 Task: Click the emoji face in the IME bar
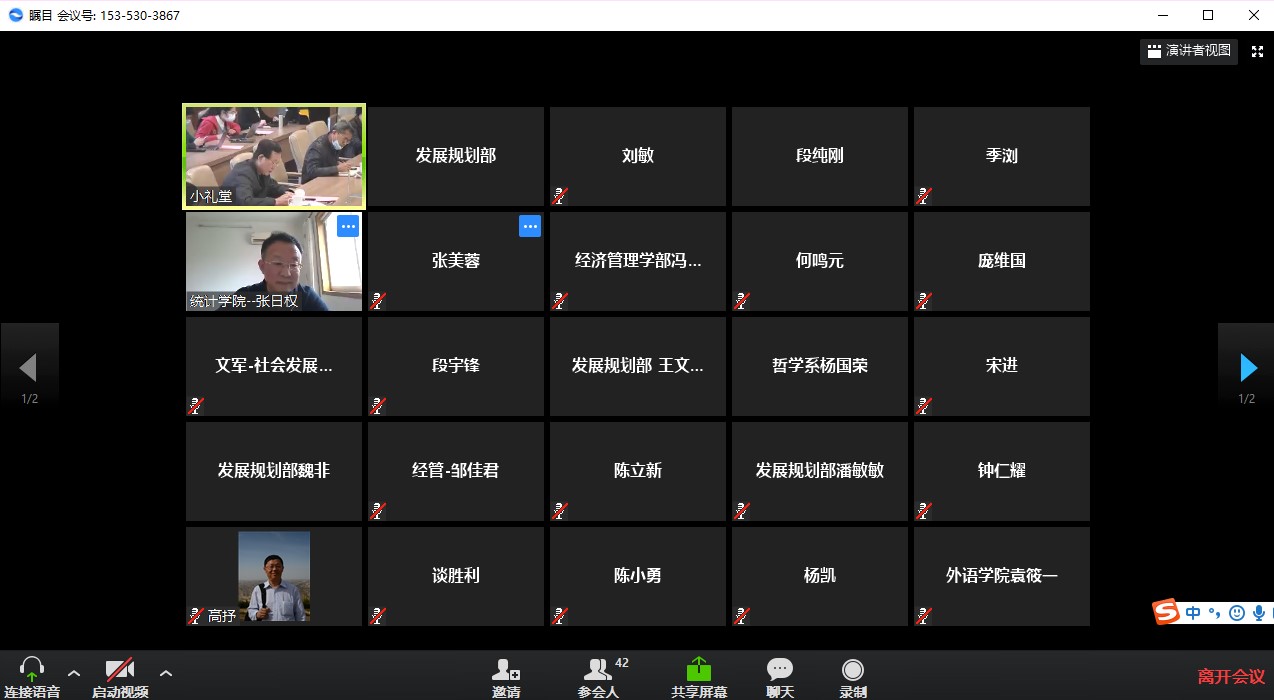pyautogui.click(x=1236, y=613)
